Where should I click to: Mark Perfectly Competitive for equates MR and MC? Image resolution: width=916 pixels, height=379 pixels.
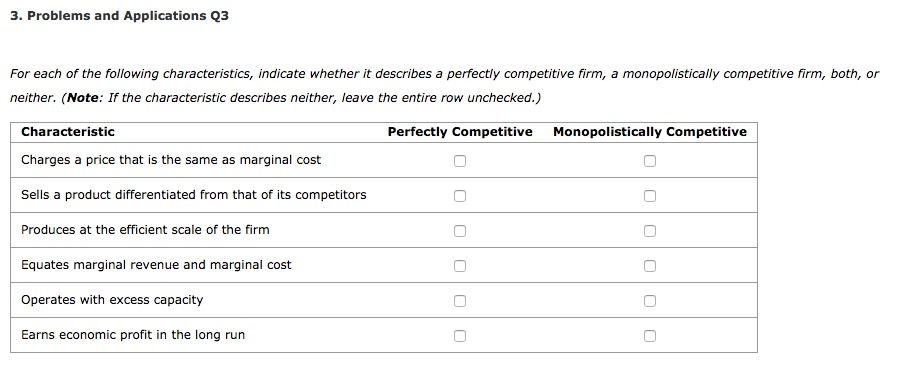[460, 266]
